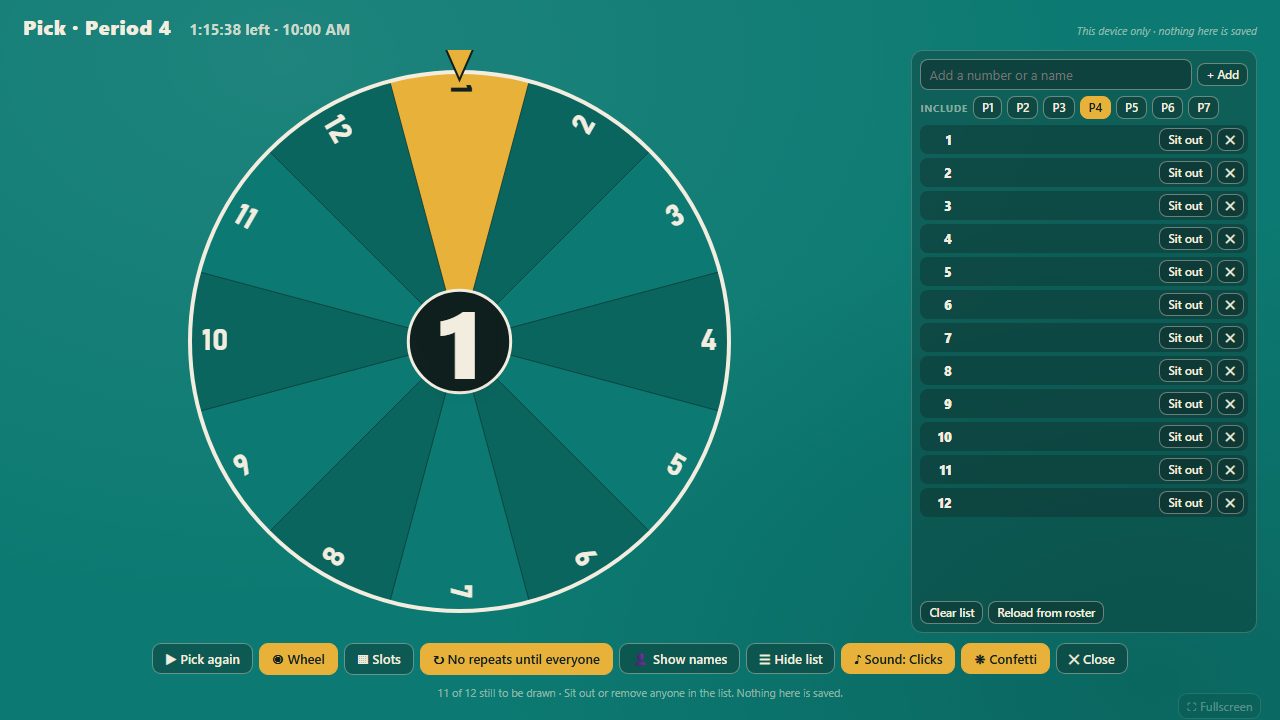Viewport: 1280px width, 720px height.
Task: Sit out entry 1
Action: click(1185, 140)
